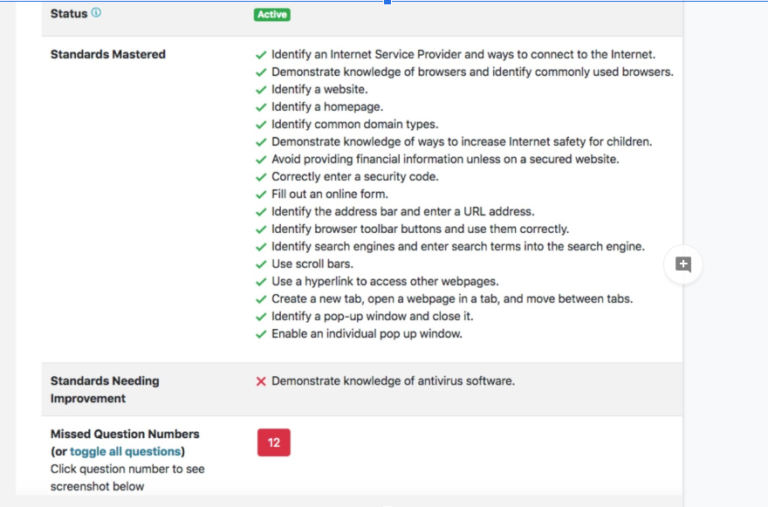768x507 pixels.
Task: Click the red X beside antivirus software standard
Action: (261, 381)
